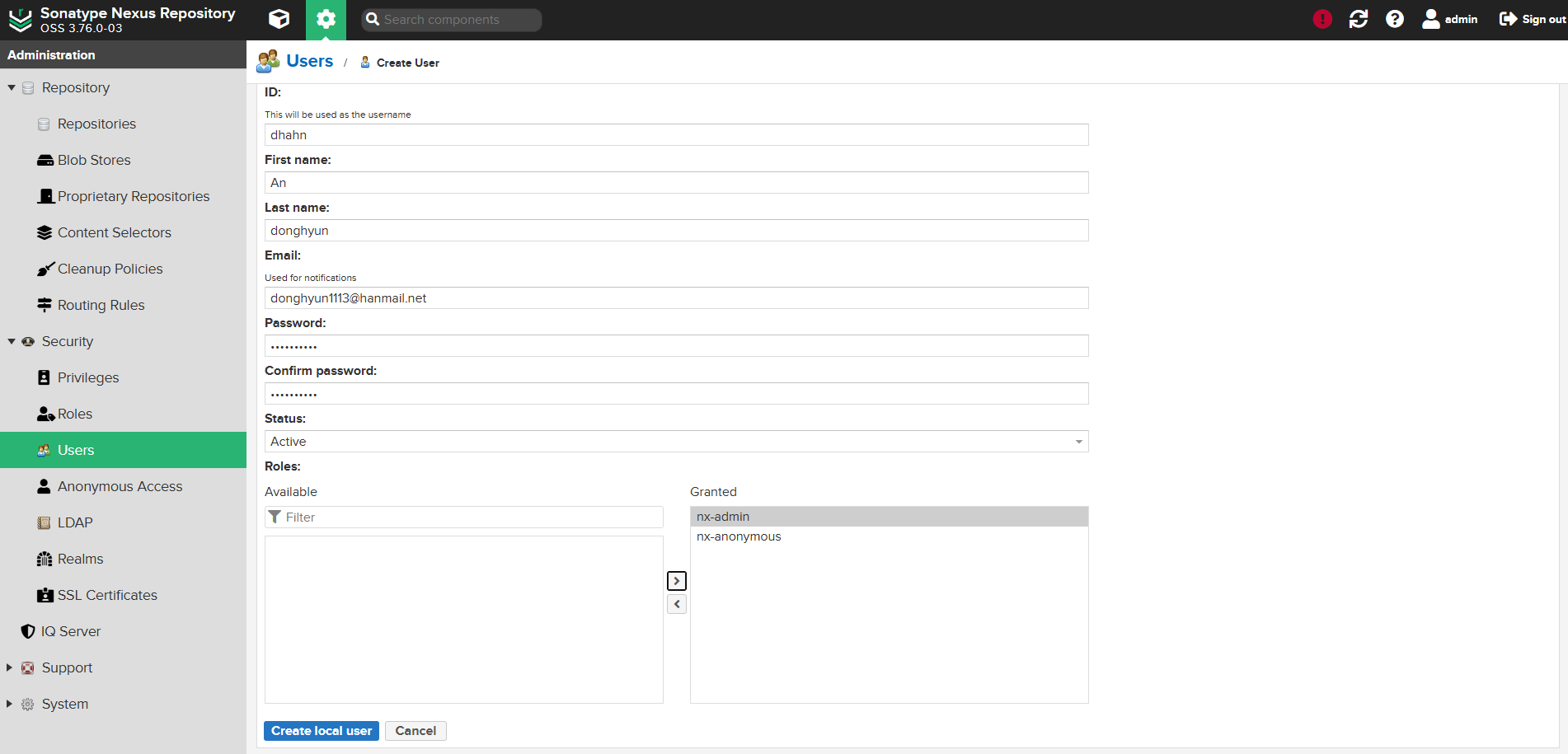Click the refresh icon in the top bar
The width and height of the screenshot is (1568, 754).
[1358, 18]
